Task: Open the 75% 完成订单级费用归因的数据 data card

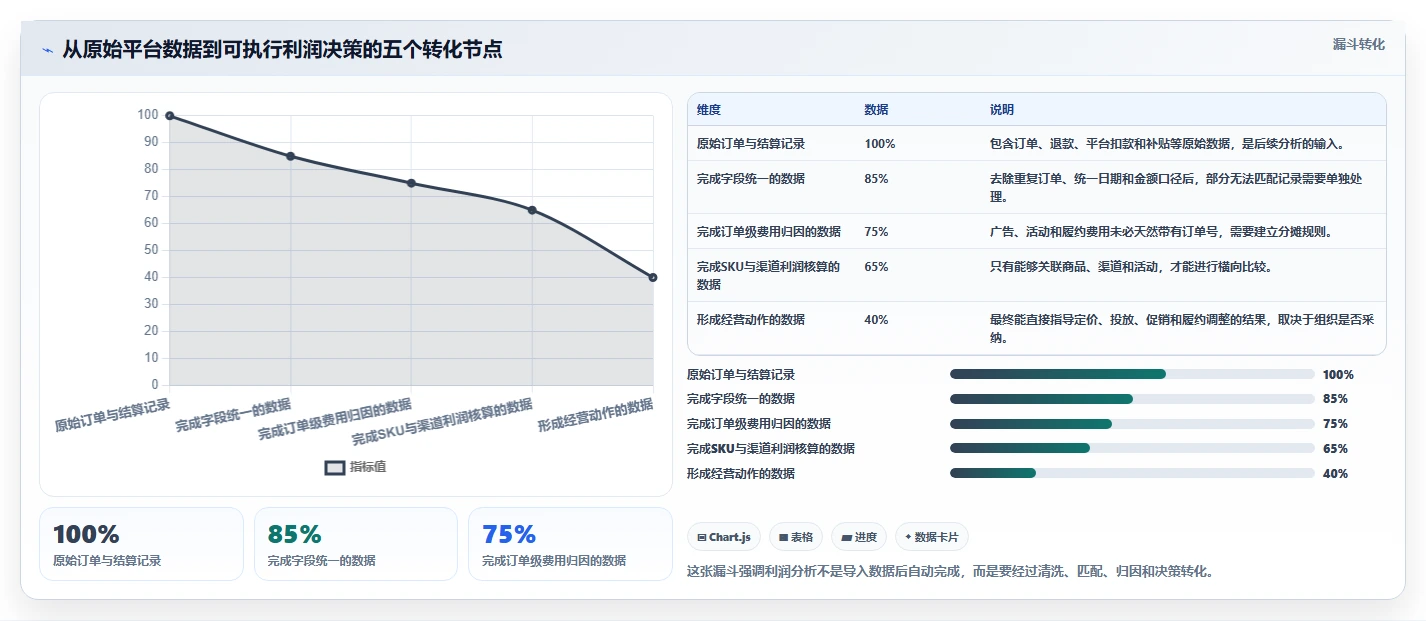Action: click(570, 544)
